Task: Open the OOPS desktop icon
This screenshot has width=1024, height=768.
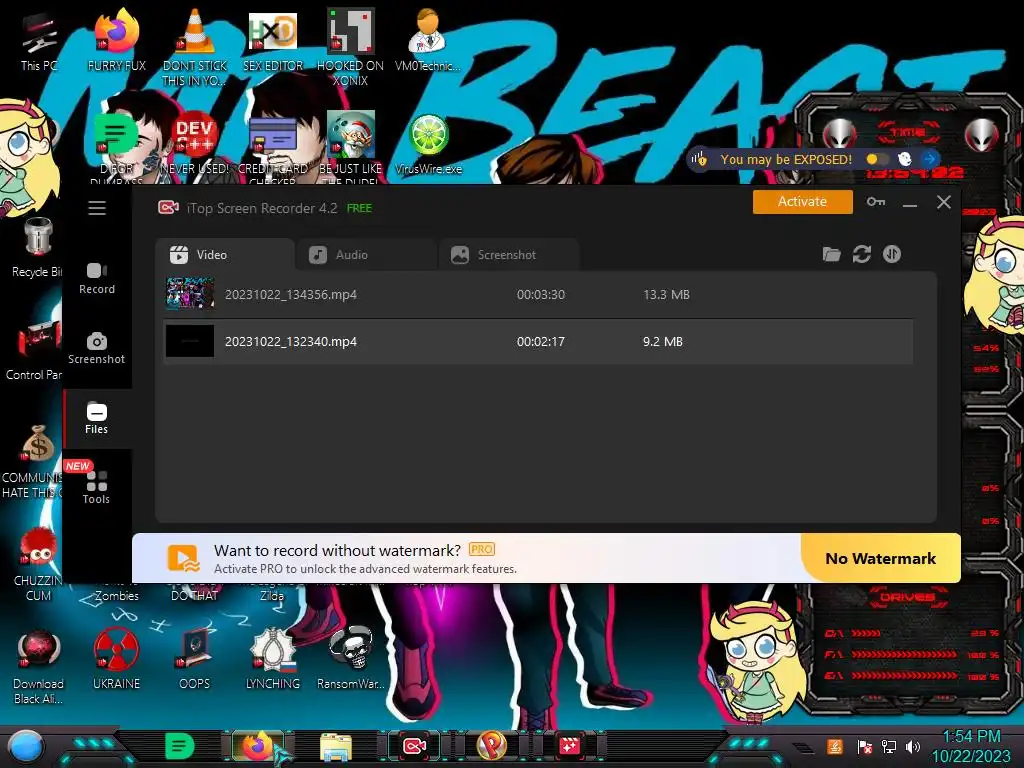Action: 195,658
